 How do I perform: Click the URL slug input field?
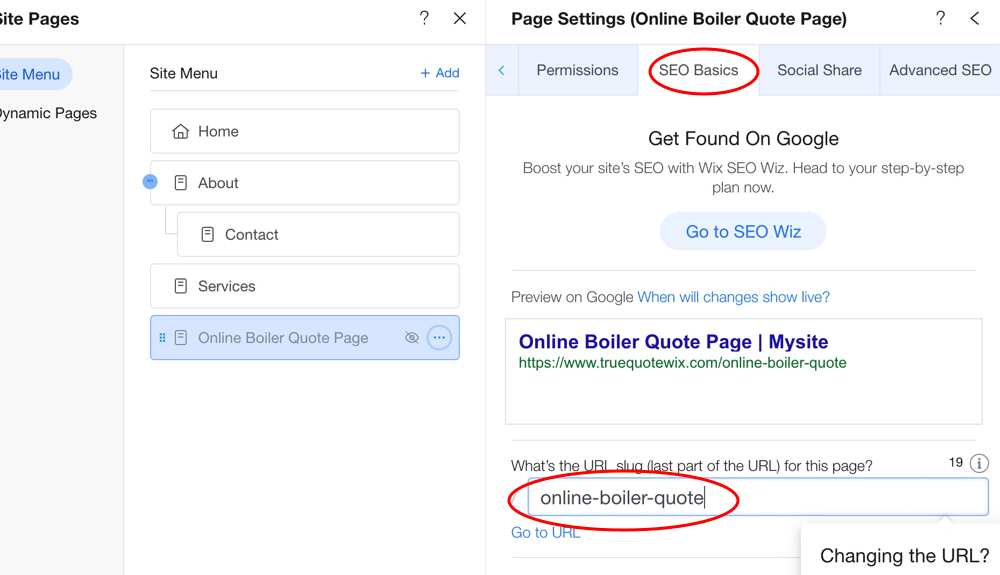(758, 497)
